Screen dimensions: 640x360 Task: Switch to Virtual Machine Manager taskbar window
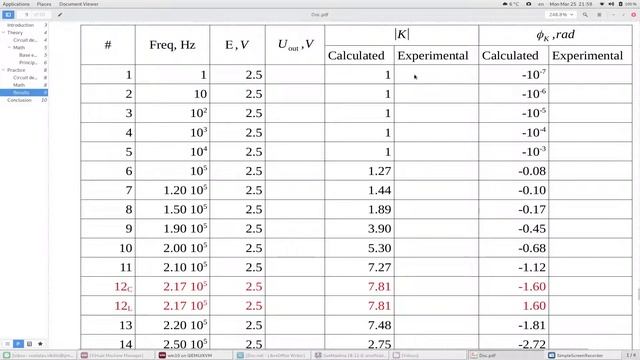click(x=116, y=355)
